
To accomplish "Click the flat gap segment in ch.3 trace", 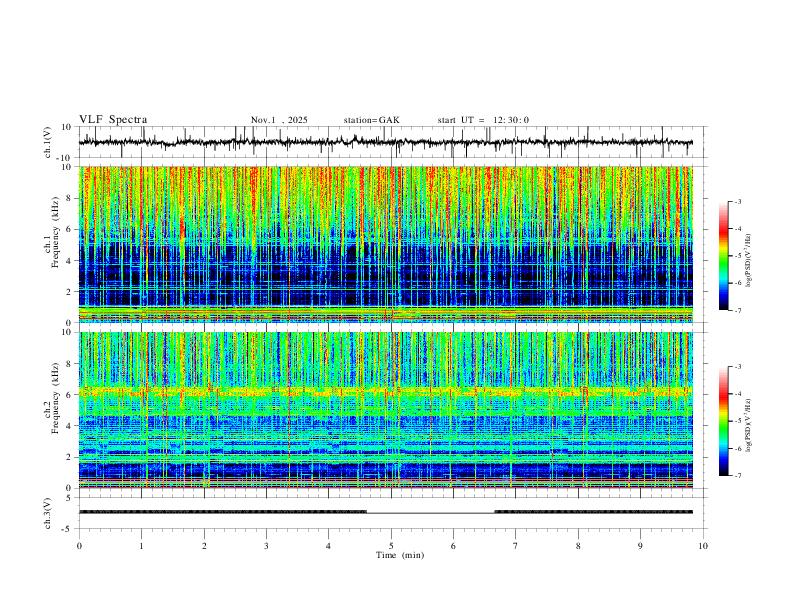I will pos(430,513).
